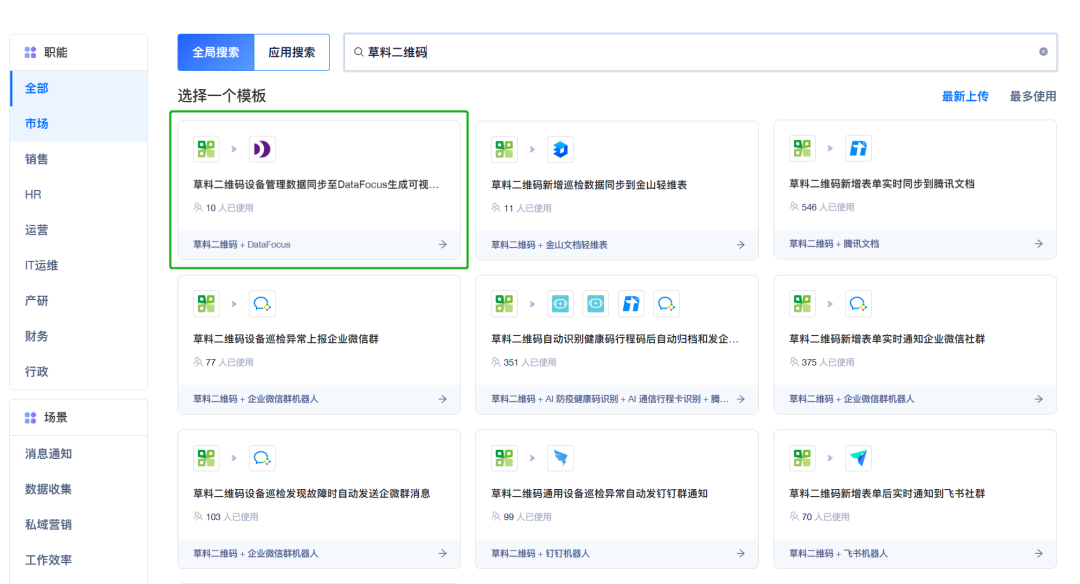Sort templates by 最多使用
The height and width of the screenshot is (584, 1080).
click(1032, 96)
